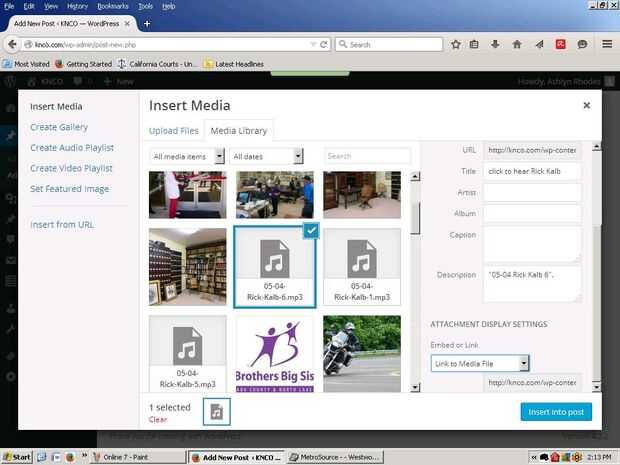The height and width of the screenshot is (465, 620).
Task: Click the browser Search box
Action: [x=389, y=44]
